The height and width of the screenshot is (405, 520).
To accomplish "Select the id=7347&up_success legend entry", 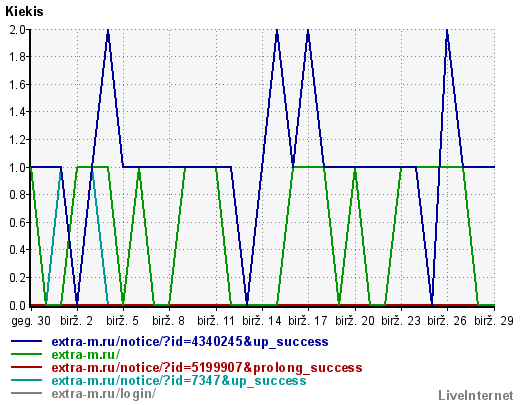I will coord(179,381).
